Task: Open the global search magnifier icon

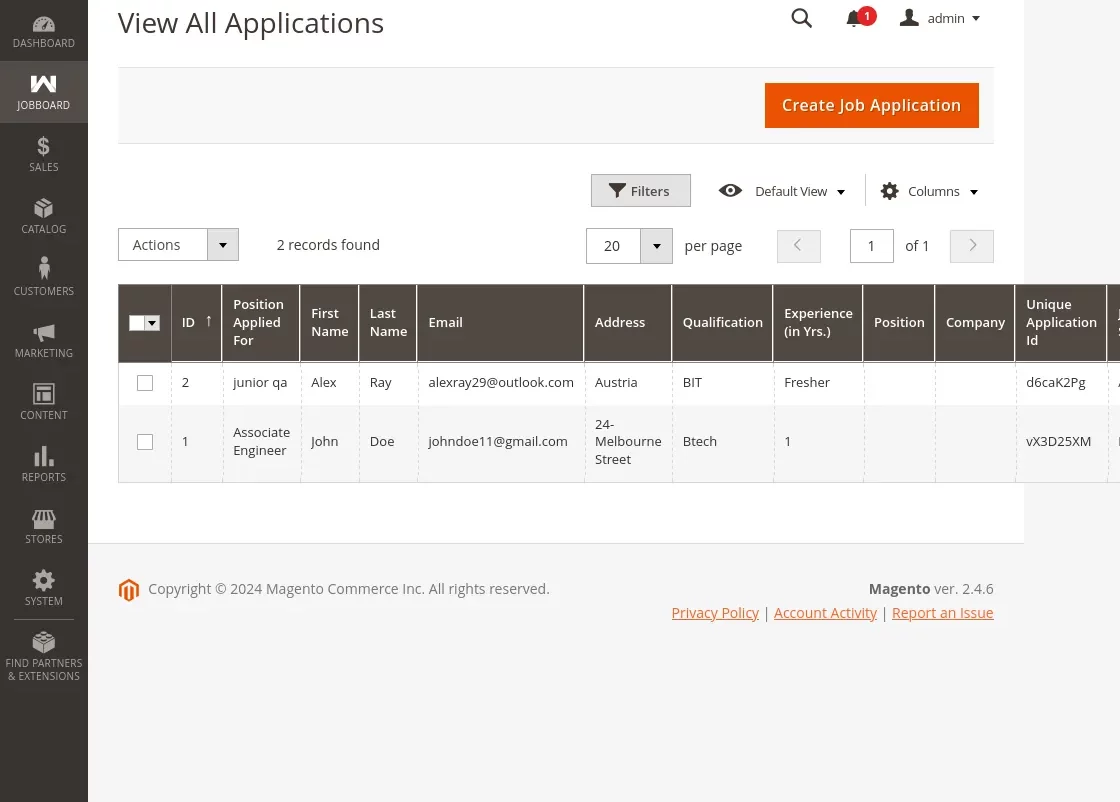Action: [801, 18]
